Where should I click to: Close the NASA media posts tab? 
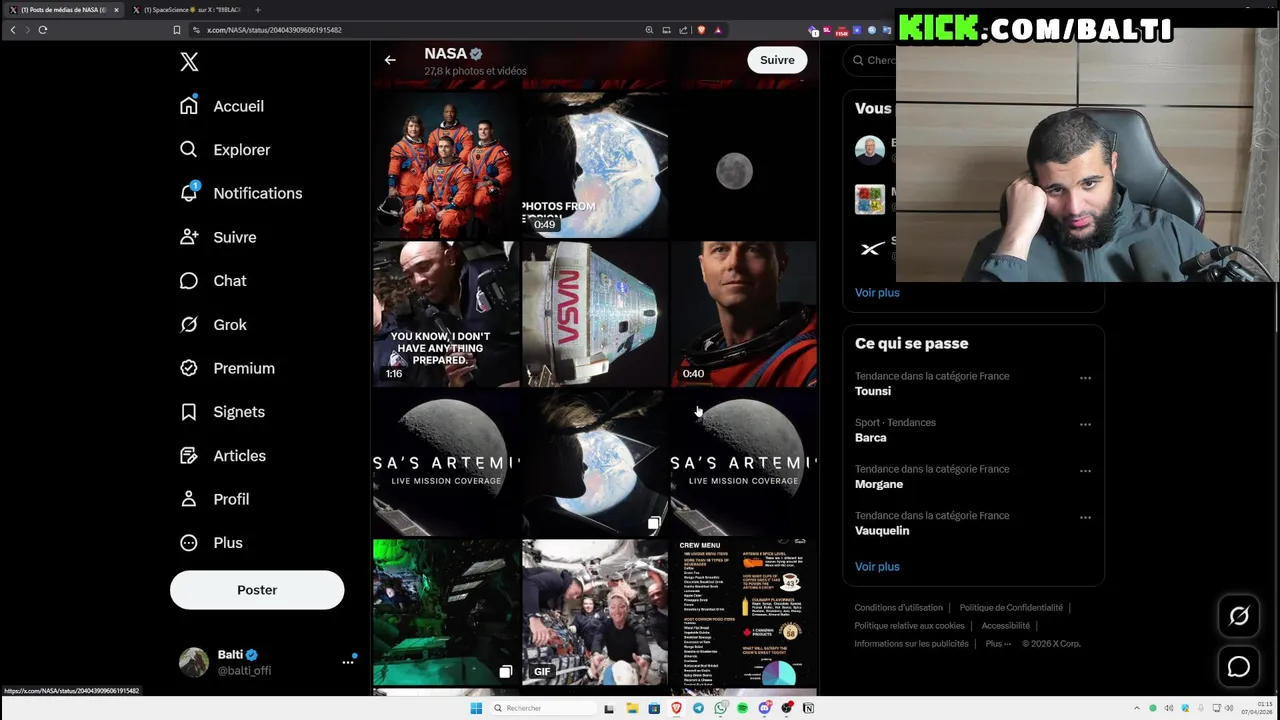pyautogui.click(x=116, y=10)
